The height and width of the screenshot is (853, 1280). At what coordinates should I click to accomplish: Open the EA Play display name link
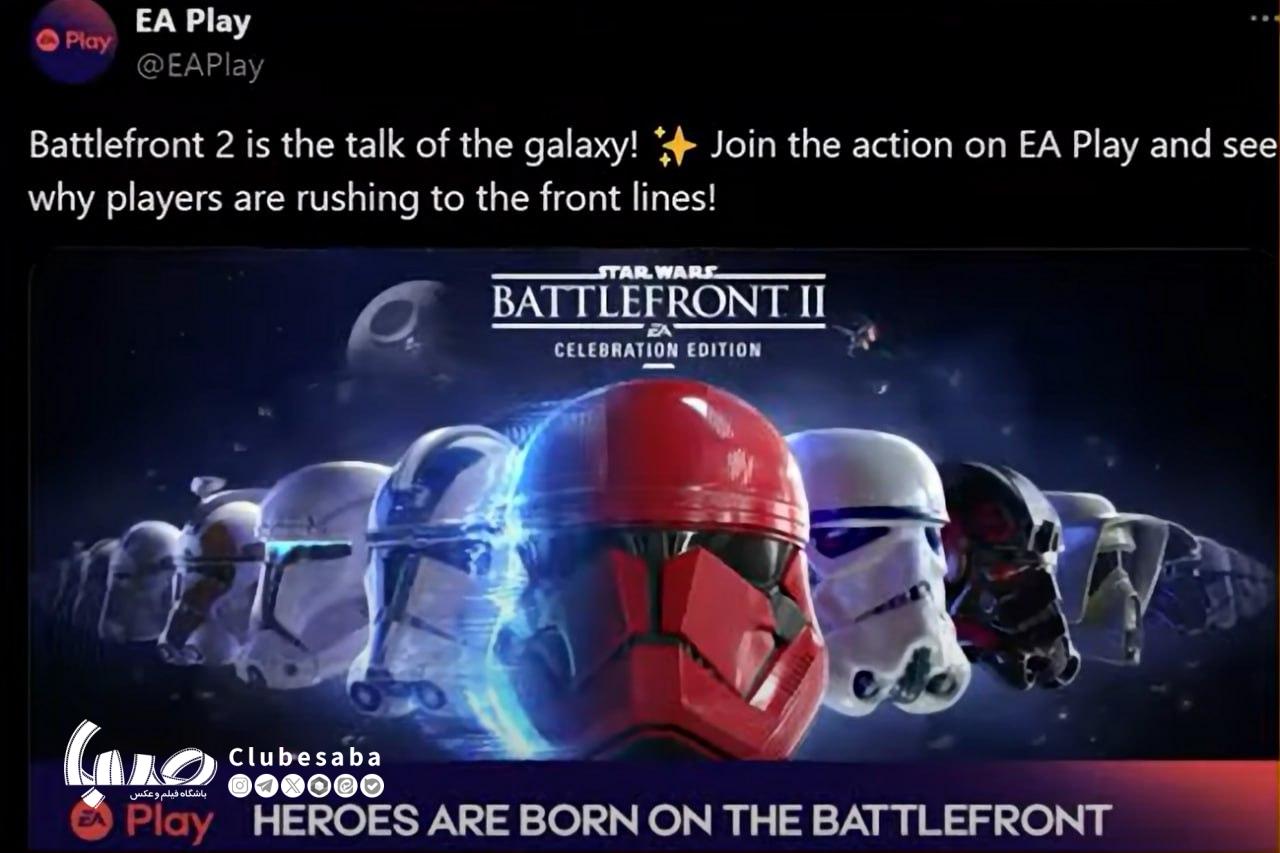tap(192, 20)
